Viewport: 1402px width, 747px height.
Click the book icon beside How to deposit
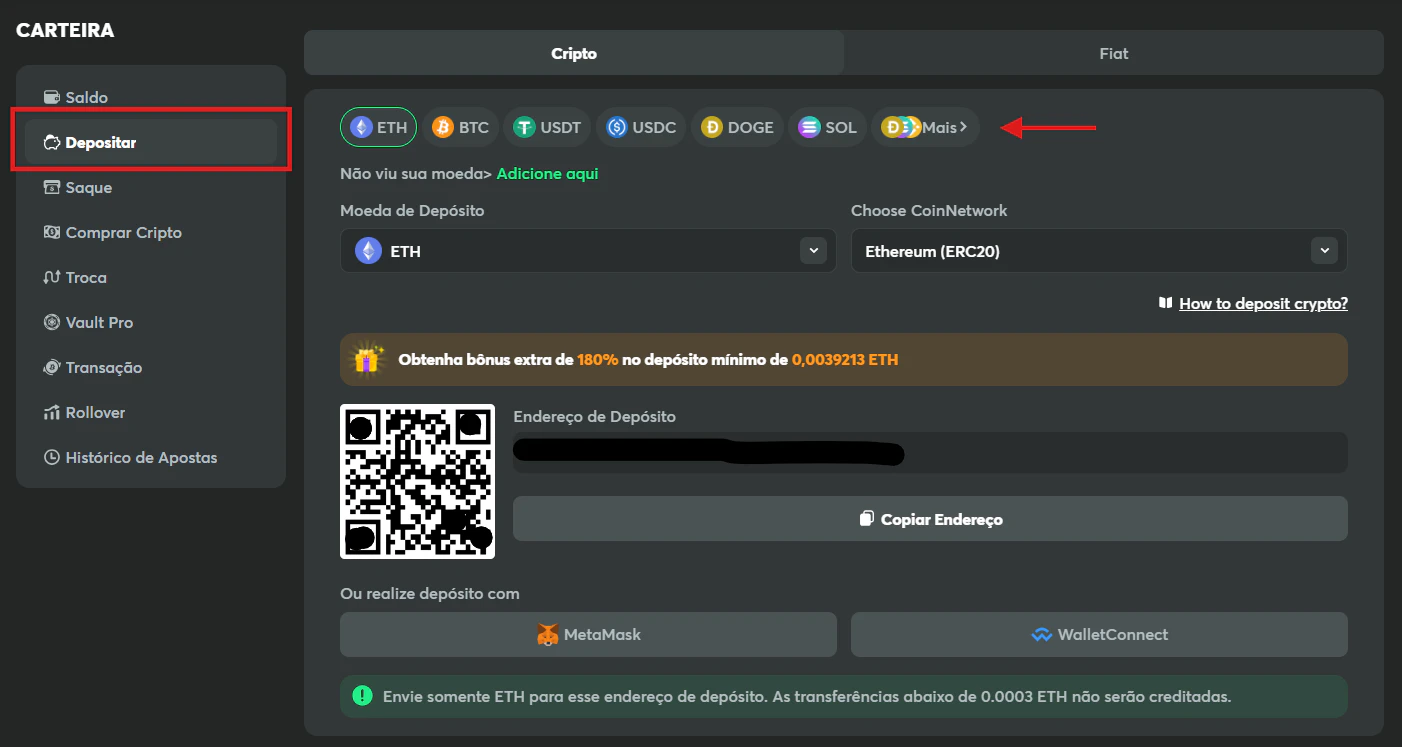pos(1165,302)
